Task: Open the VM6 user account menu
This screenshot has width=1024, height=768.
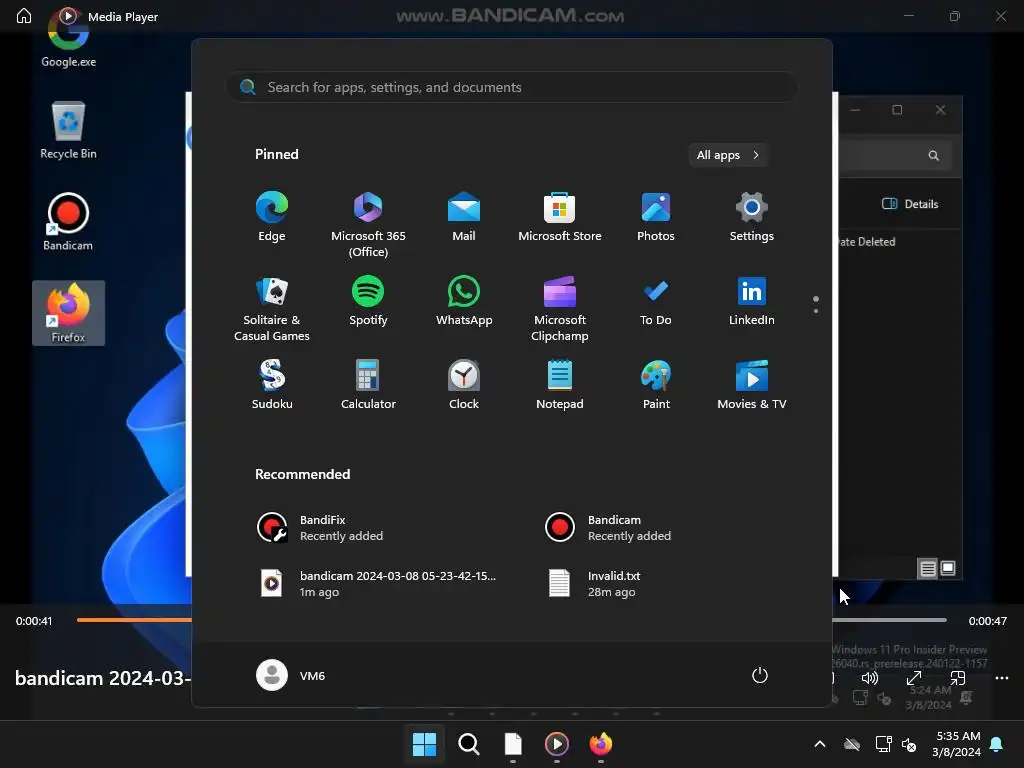Action: [x=291, y=675]
